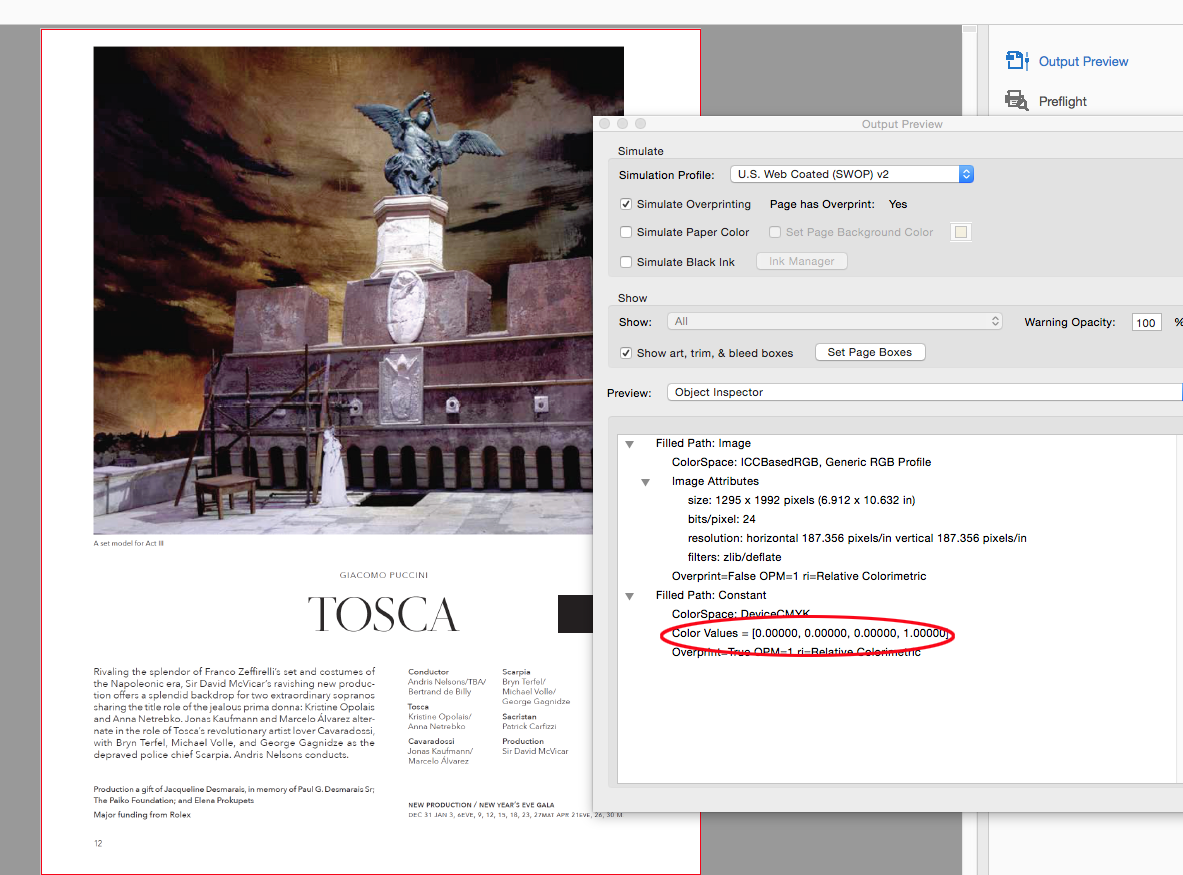
Task: Enable the Simulate Paper Color checkbox
Action: [x=625, y=232]
